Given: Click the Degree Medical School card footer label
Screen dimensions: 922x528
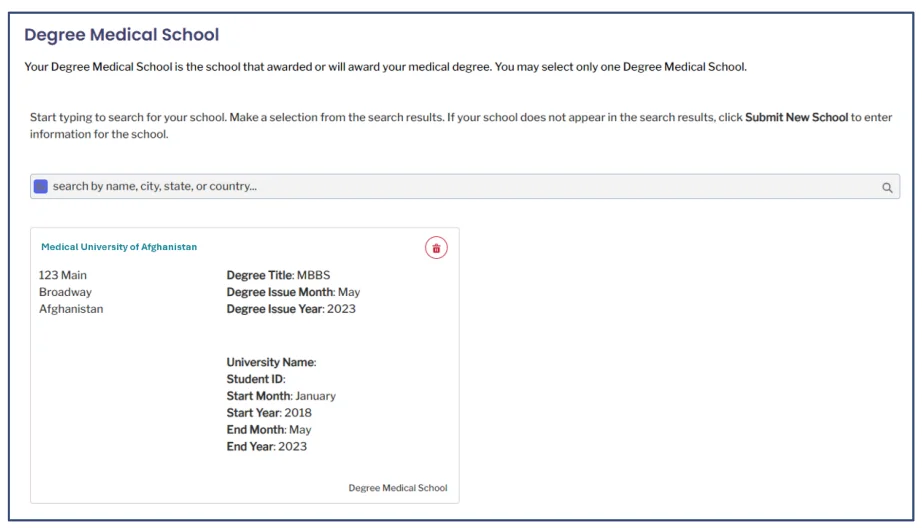Looking at the screenshot, I should tap(397, 488).
